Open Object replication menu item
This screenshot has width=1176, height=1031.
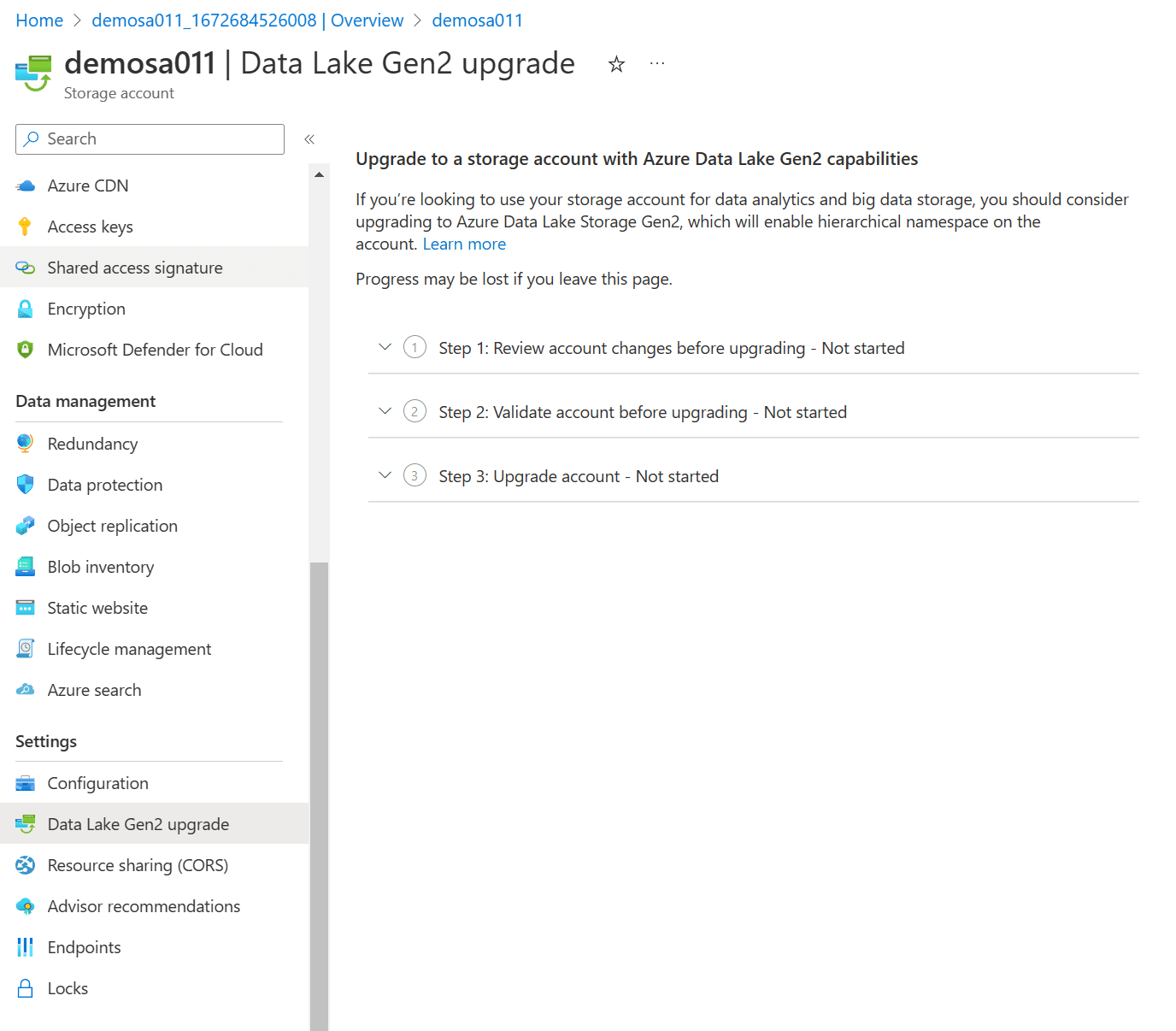click(154, 526)
